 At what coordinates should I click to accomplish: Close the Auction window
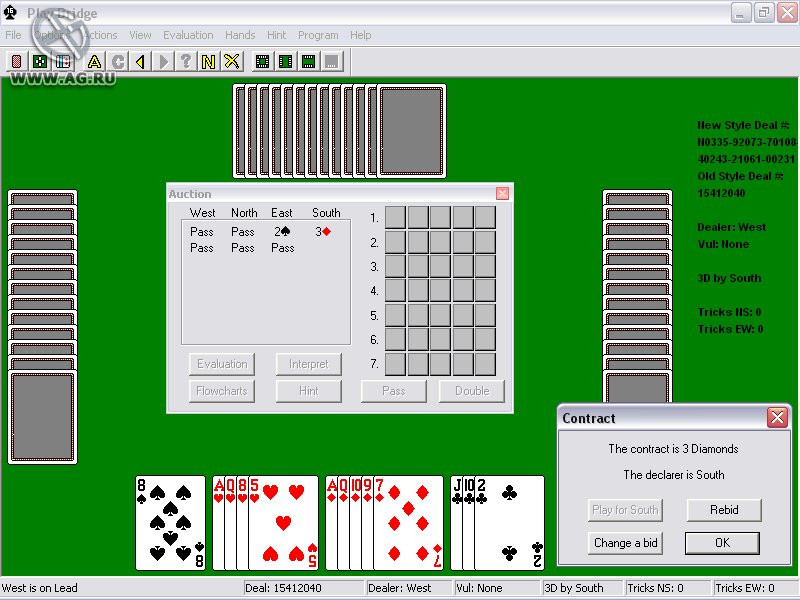[x=503, y=193]
